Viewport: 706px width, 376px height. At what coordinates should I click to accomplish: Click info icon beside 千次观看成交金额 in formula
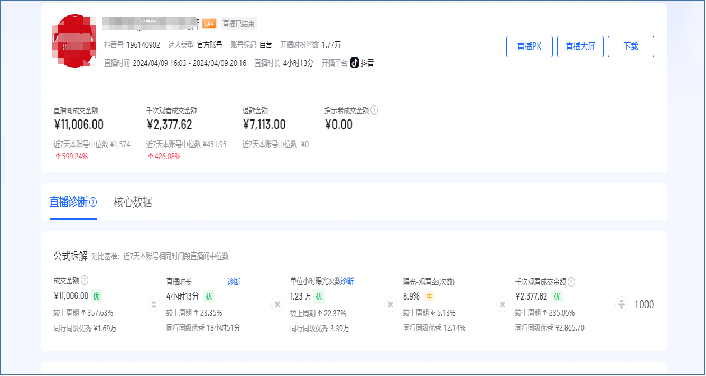(x=572, y=282)
